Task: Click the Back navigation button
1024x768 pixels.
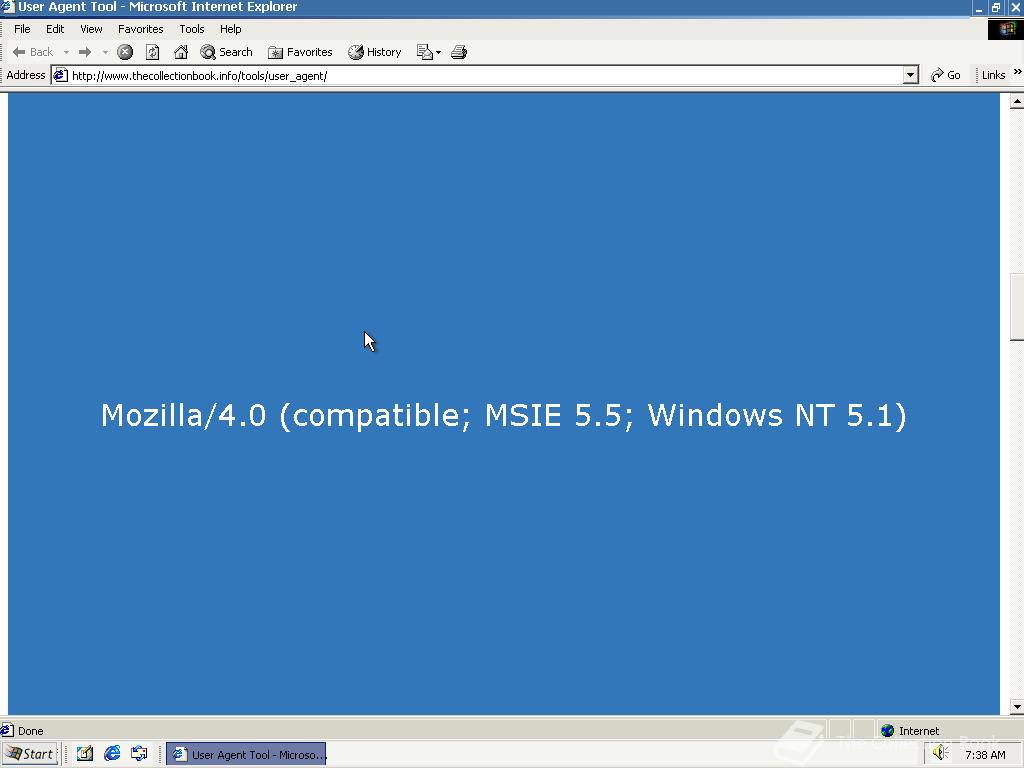Action: point(33,52)
